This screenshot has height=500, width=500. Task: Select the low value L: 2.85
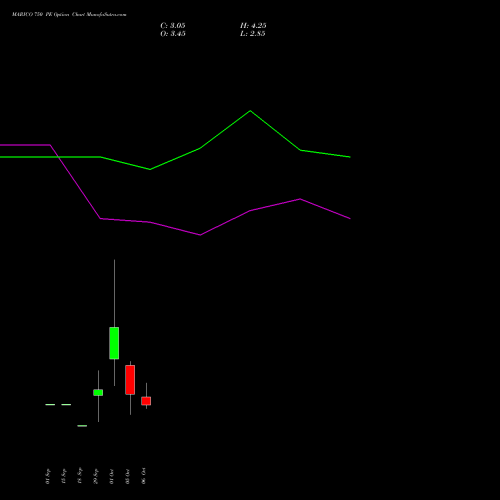pos(253,34)
